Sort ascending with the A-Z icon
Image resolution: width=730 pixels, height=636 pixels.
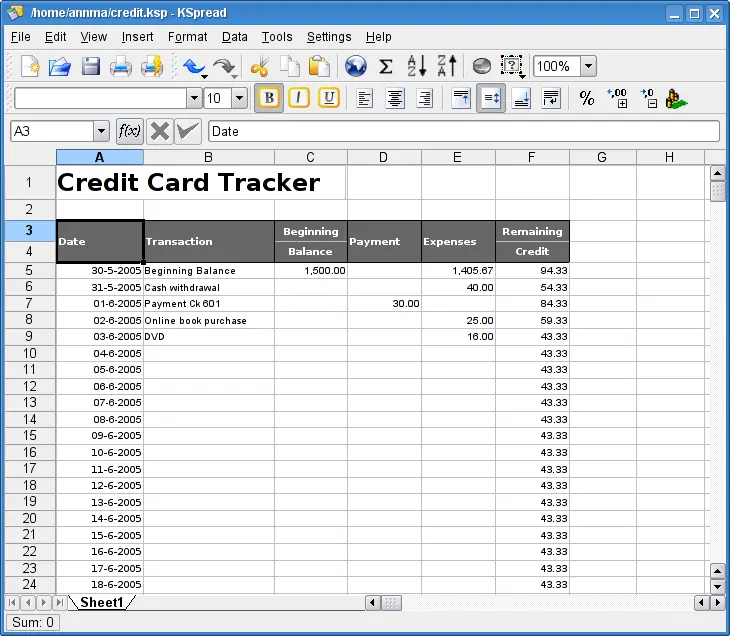click(x=417, y=66)
